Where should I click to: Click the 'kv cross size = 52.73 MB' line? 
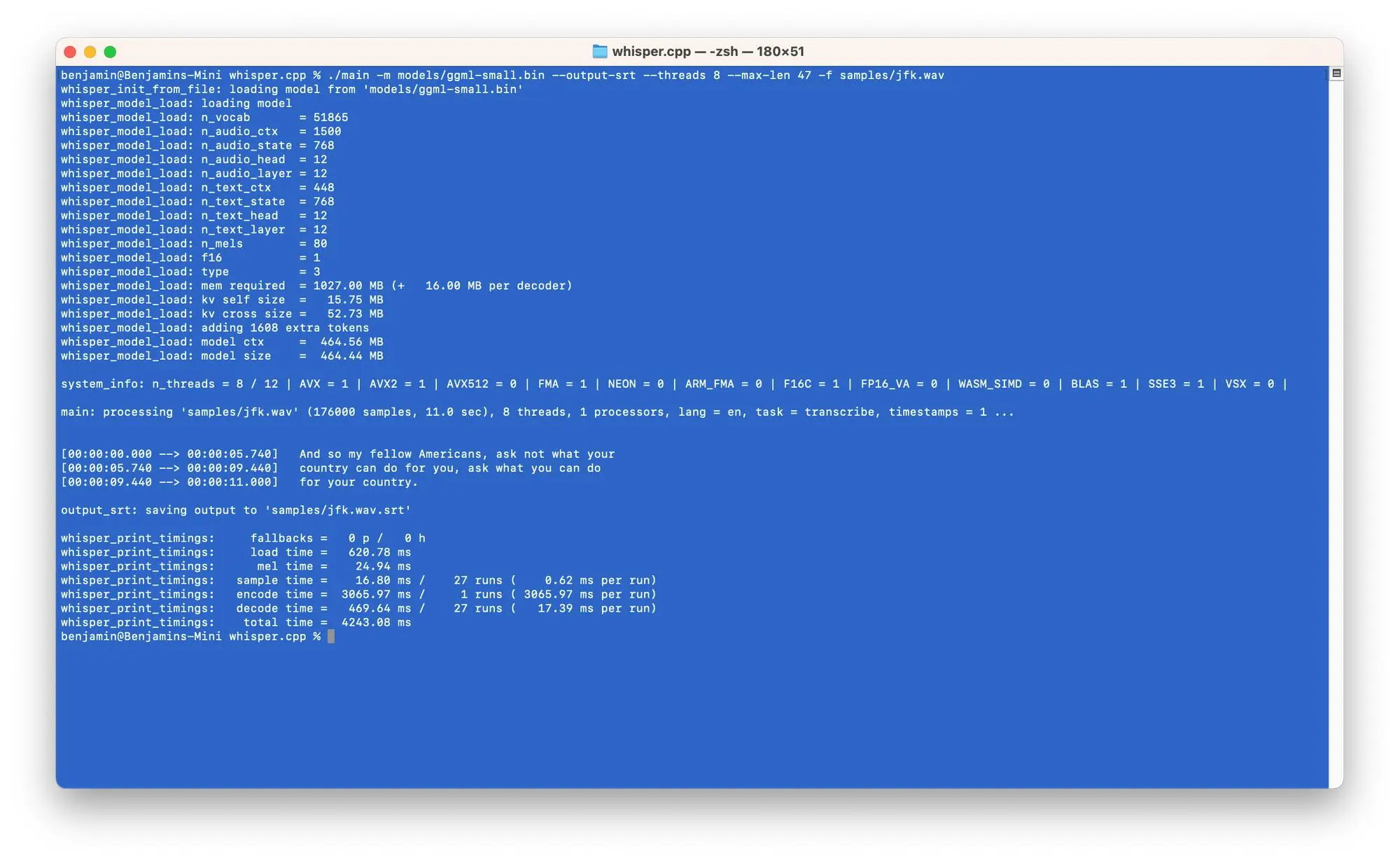[222, 314]
